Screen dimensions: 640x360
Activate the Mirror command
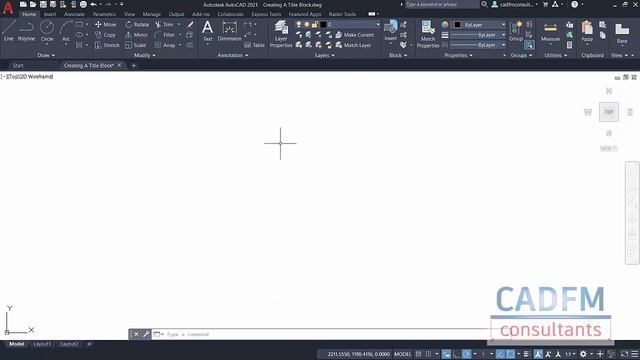(x=137, y=35)
